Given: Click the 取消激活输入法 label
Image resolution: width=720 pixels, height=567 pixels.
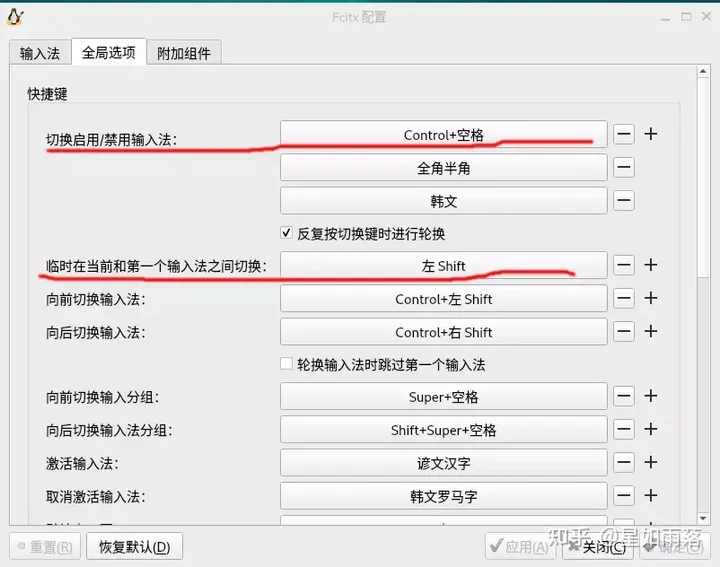Looking at the screenshot, I should [x=96, y=496].
